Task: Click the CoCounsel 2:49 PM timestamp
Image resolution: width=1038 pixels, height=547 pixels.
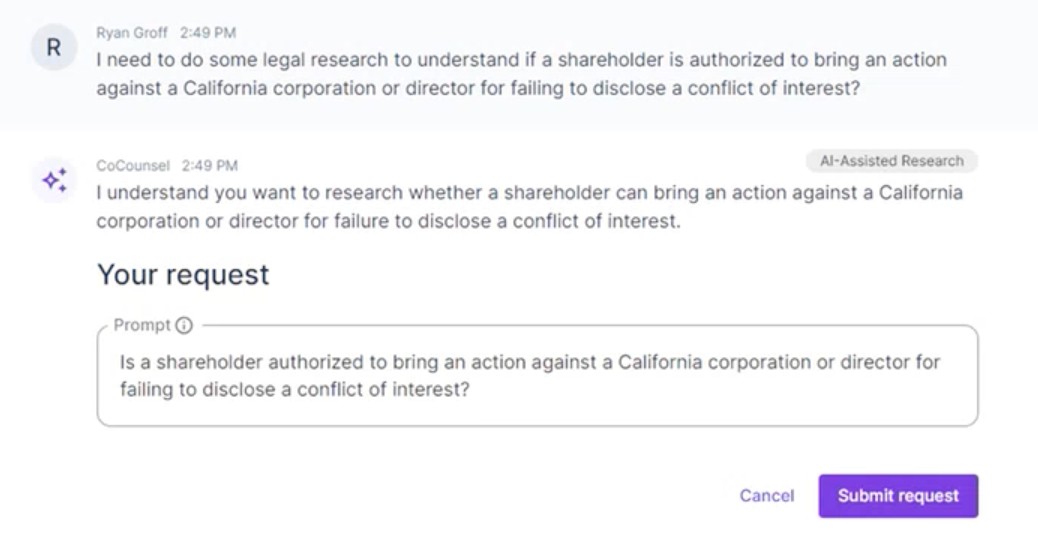Action: (x=210, y=166)
